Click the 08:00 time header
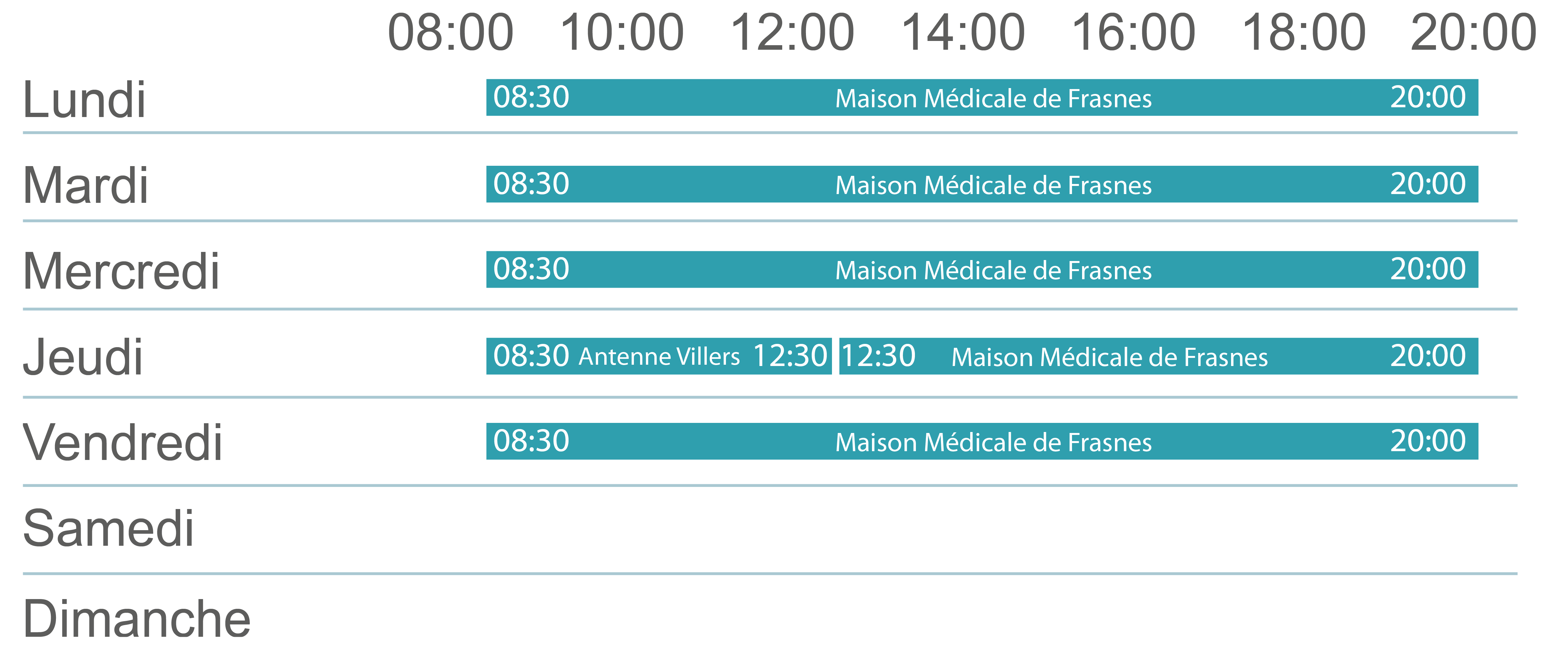 pos(450,32)
